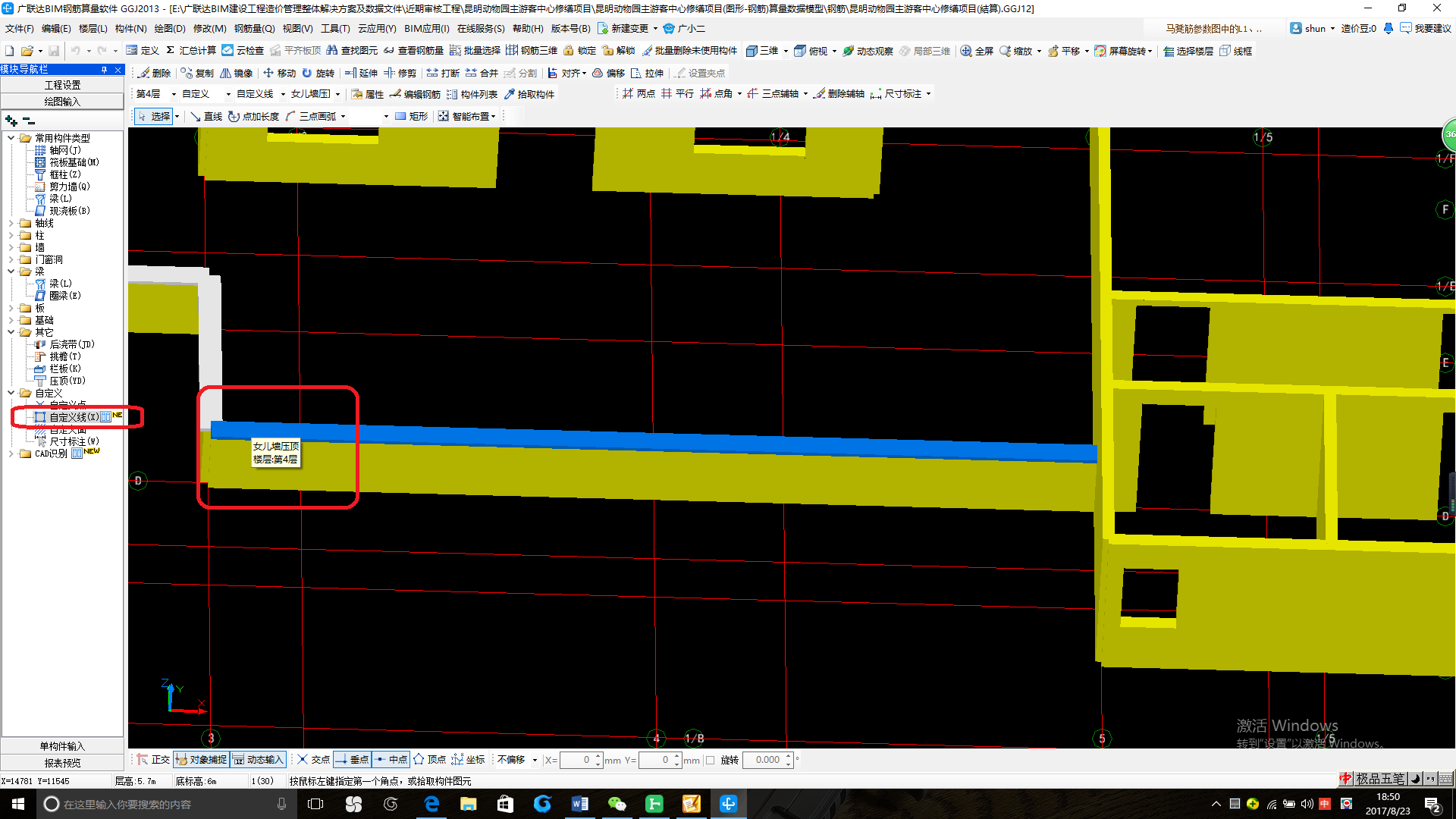Click the 云检查 cloud check icon
1456x819 pixels.
point(227,51)
